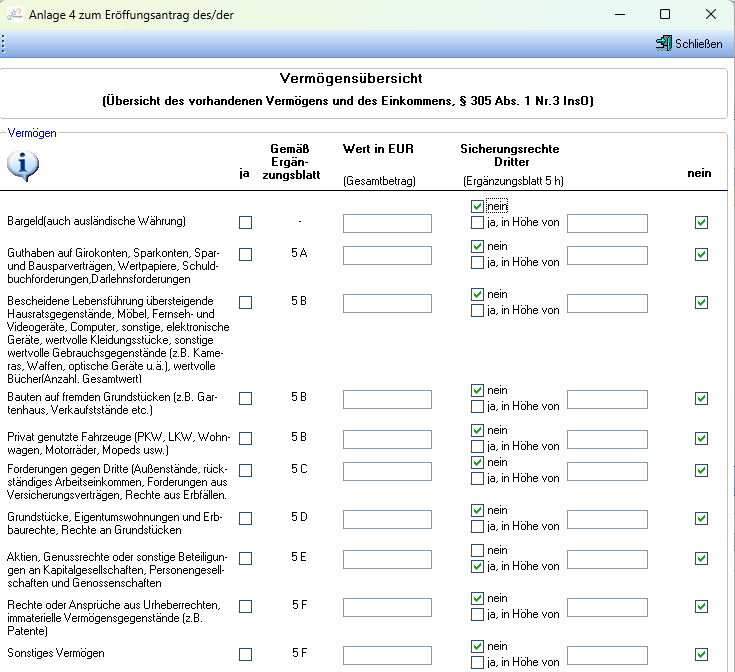The image size is (735, 672).
Task: Uncheck right-column 'nein' for Bargeld
Action: (x=701, y=222)
